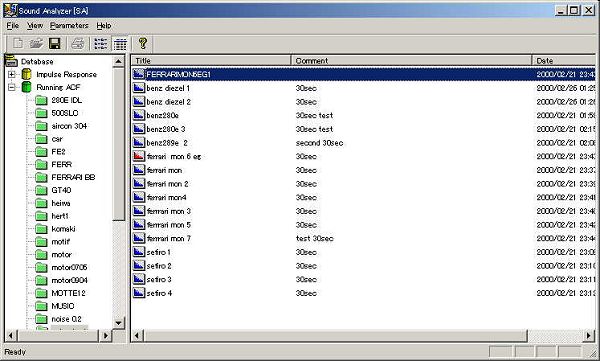
Task: Collapse the Running ACF node
Action: tap(12, 87)
